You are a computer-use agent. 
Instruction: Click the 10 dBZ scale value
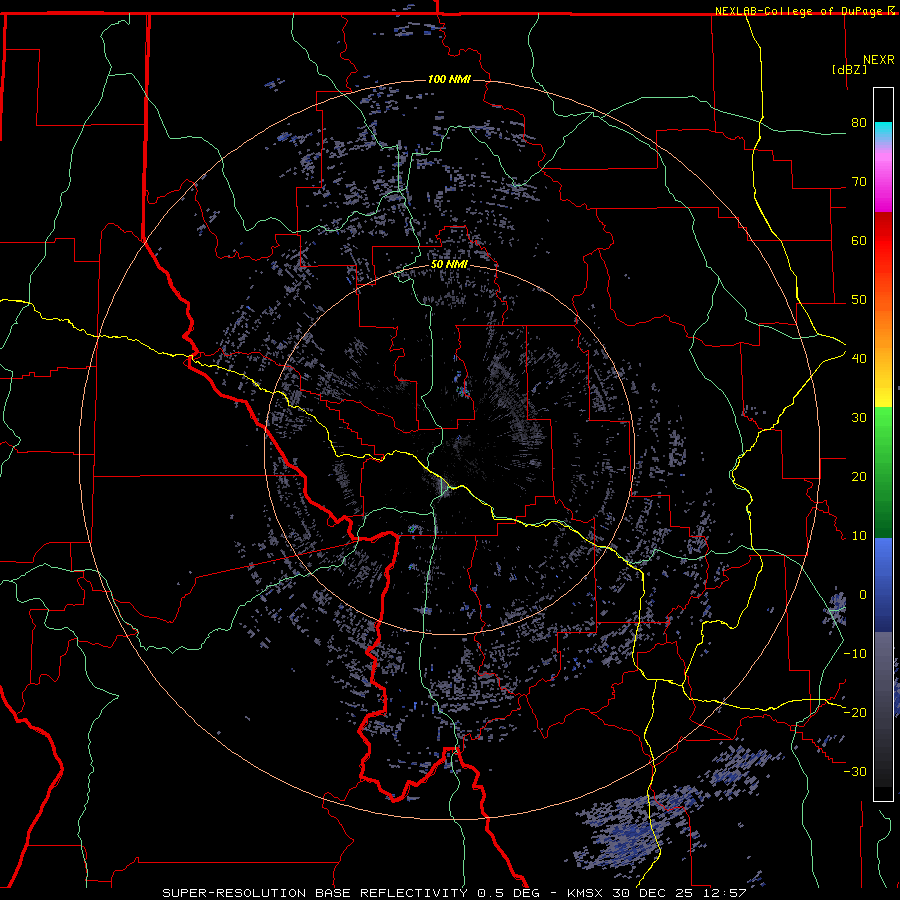tap(859, 536)
